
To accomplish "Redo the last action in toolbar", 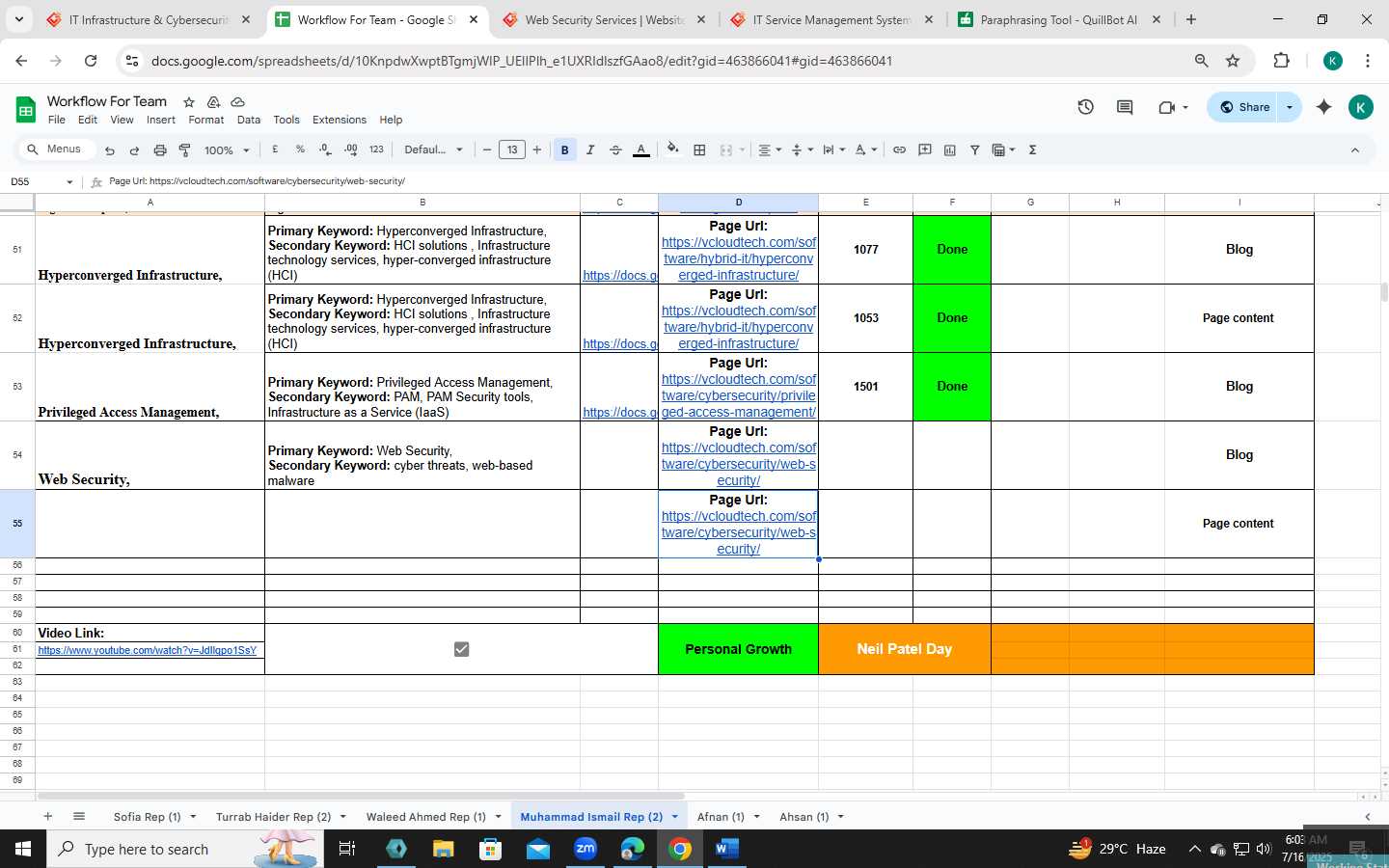I will (134, 150).
